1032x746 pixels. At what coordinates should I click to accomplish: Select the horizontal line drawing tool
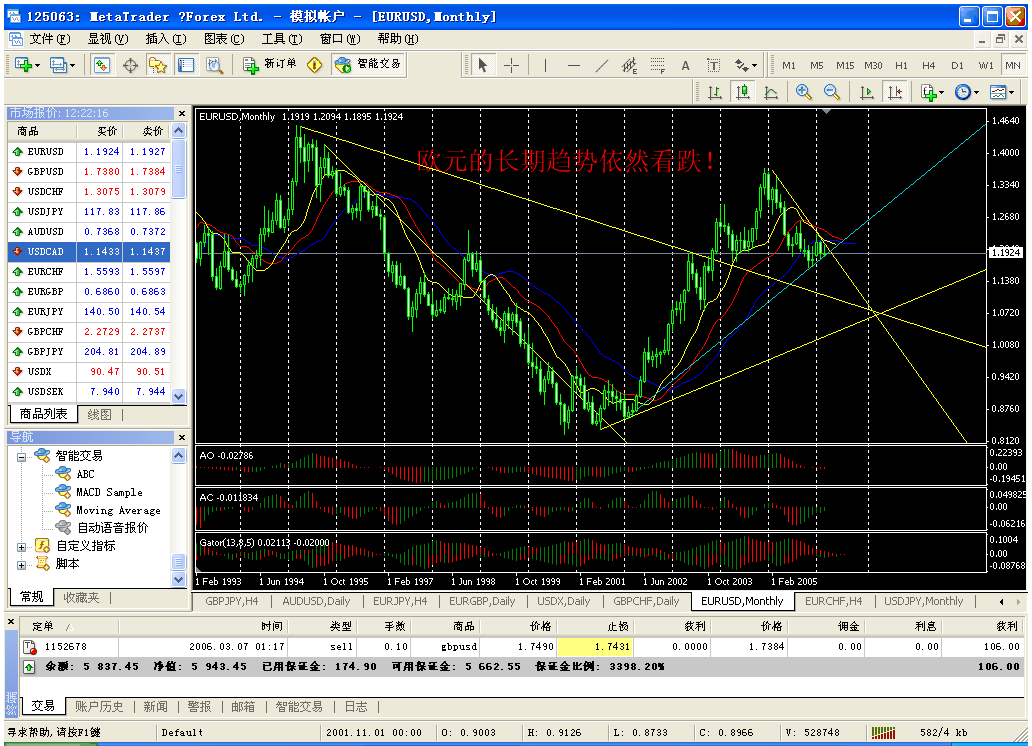tap(574, 65)
